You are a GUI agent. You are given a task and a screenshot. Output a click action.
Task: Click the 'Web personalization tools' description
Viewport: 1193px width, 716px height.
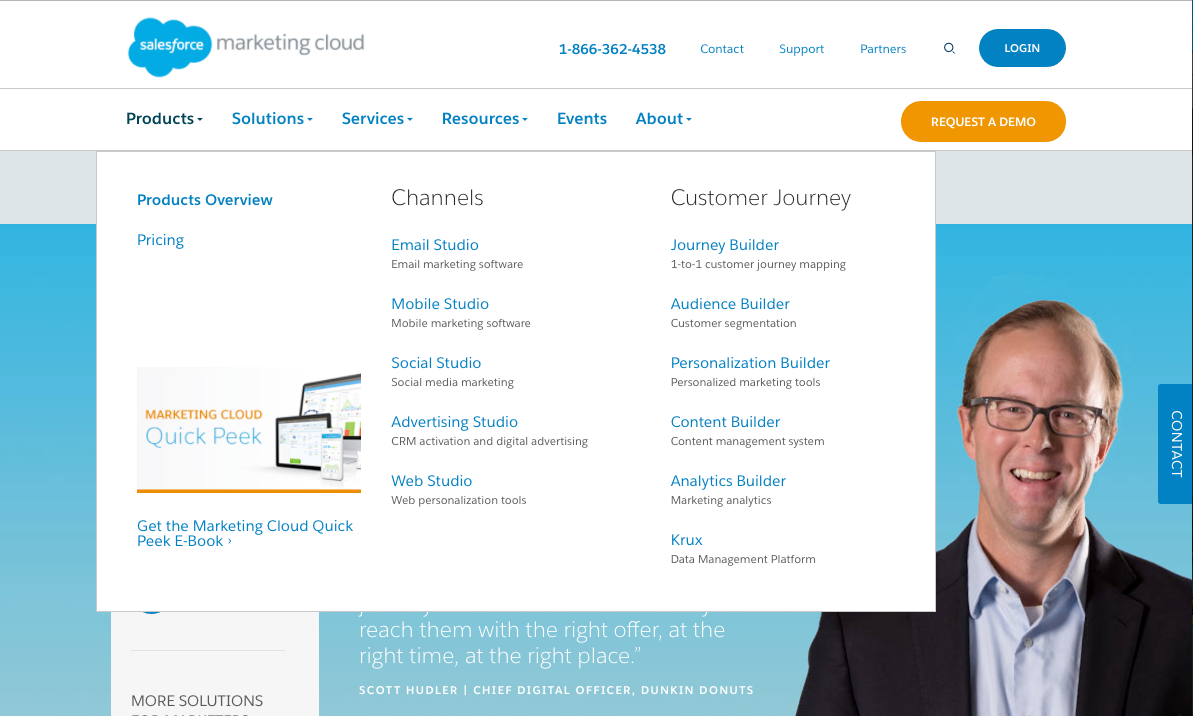(458, 500)
